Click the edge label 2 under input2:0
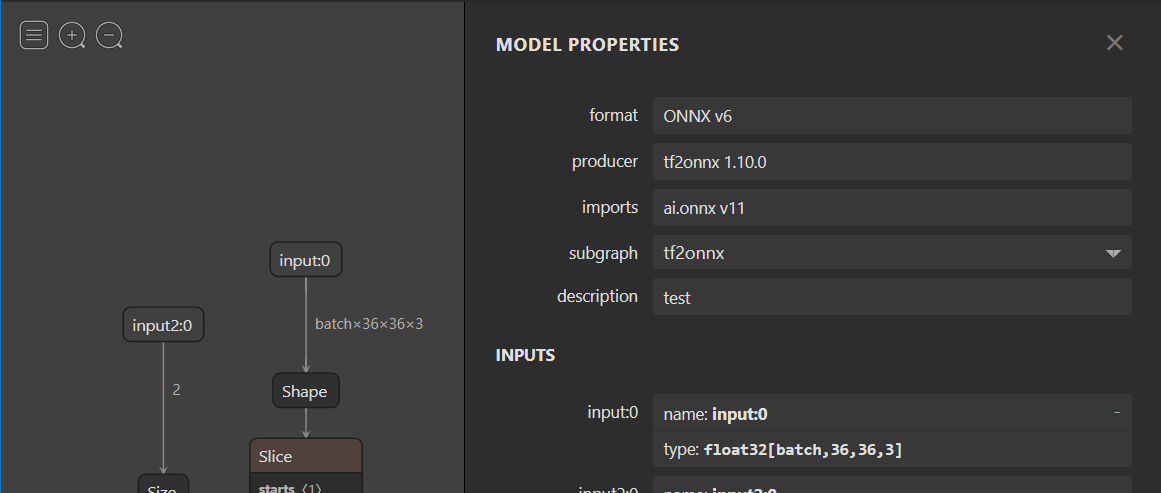Viewport: 1161px width, 493px height. 177,390
